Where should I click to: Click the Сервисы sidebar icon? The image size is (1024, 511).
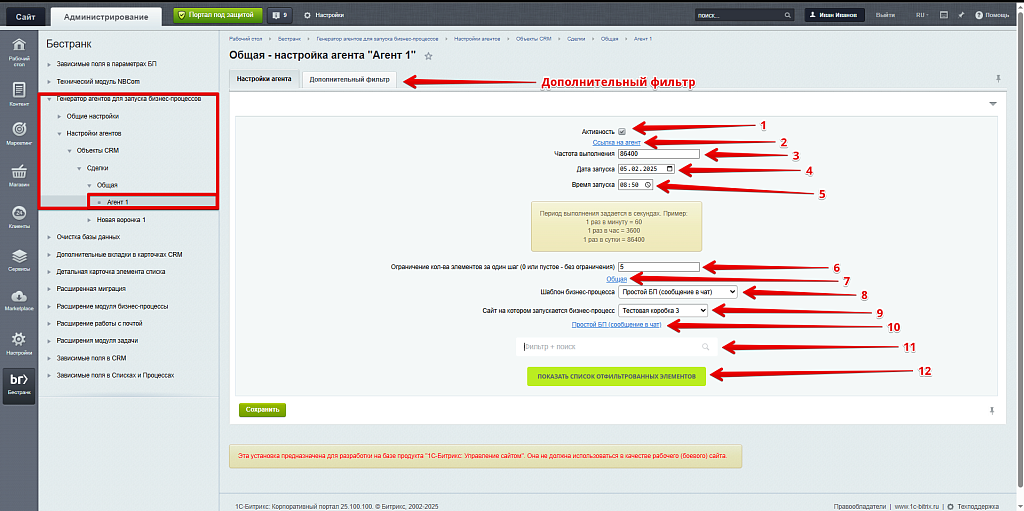[19, 258]
